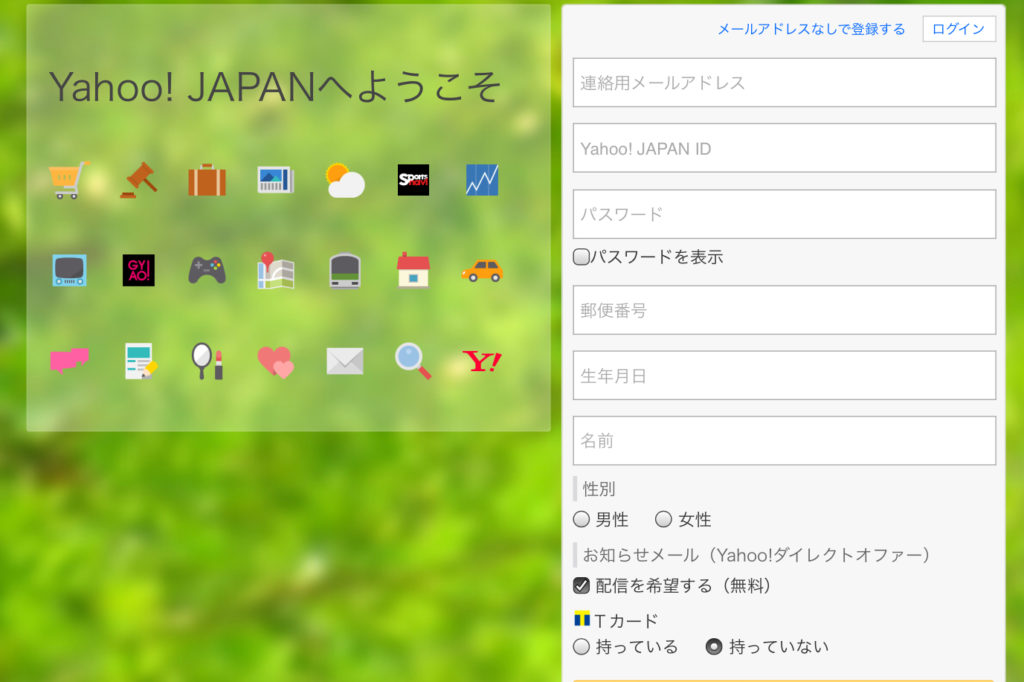Click the magnifying glass search icon
The width and height of the screenshot is (1024, 682).
pos(413,361)
